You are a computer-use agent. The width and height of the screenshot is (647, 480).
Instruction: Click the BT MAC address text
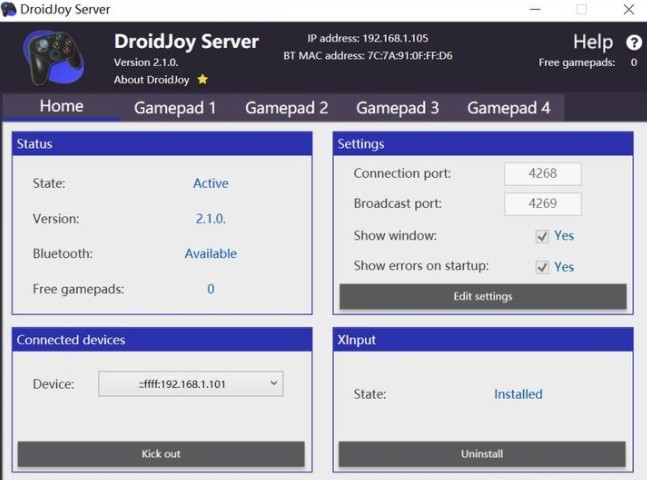[368, 56]
